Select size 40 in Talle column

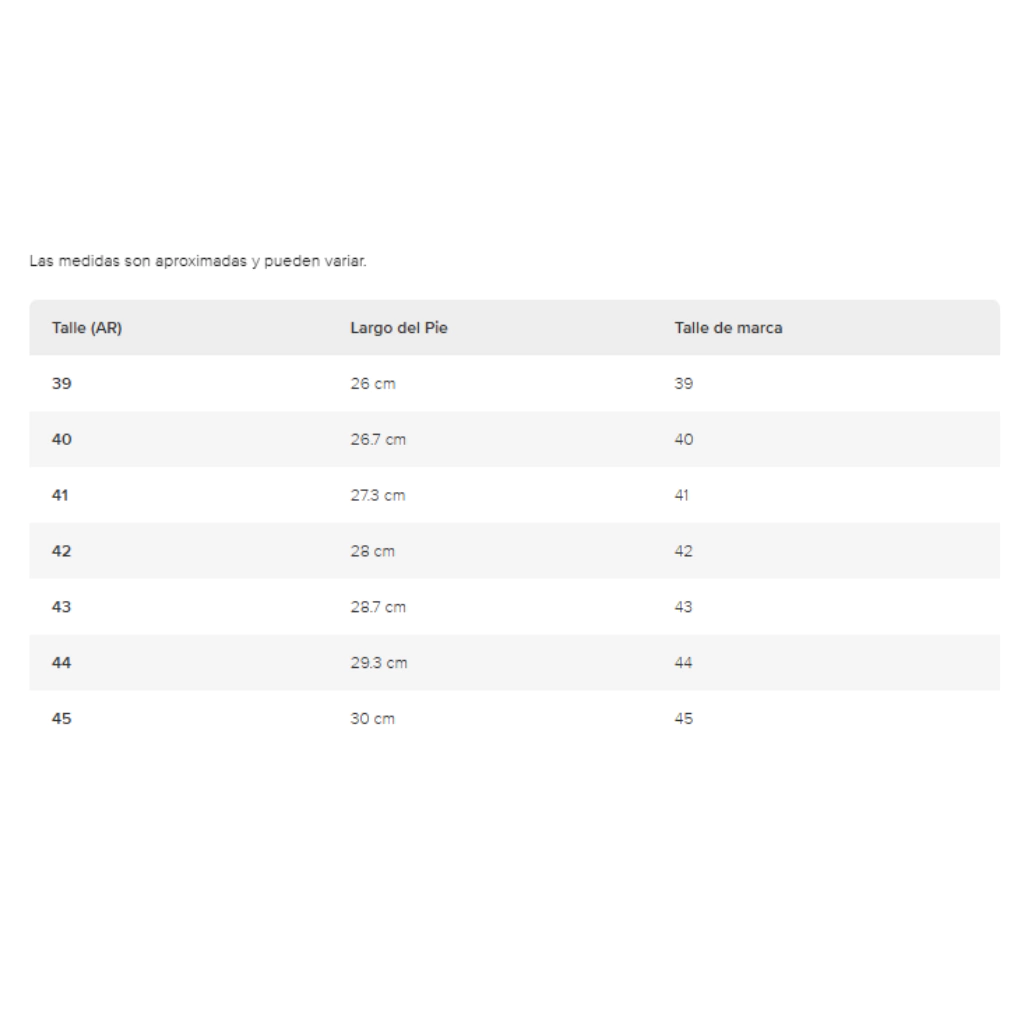[x=61, y=440]
